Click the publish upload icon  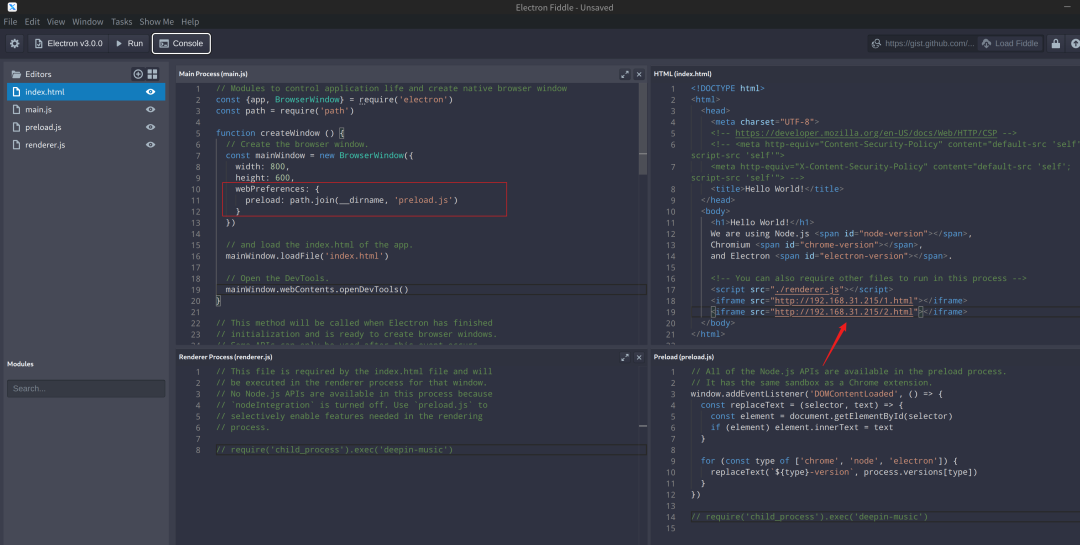coord(1074,43)
